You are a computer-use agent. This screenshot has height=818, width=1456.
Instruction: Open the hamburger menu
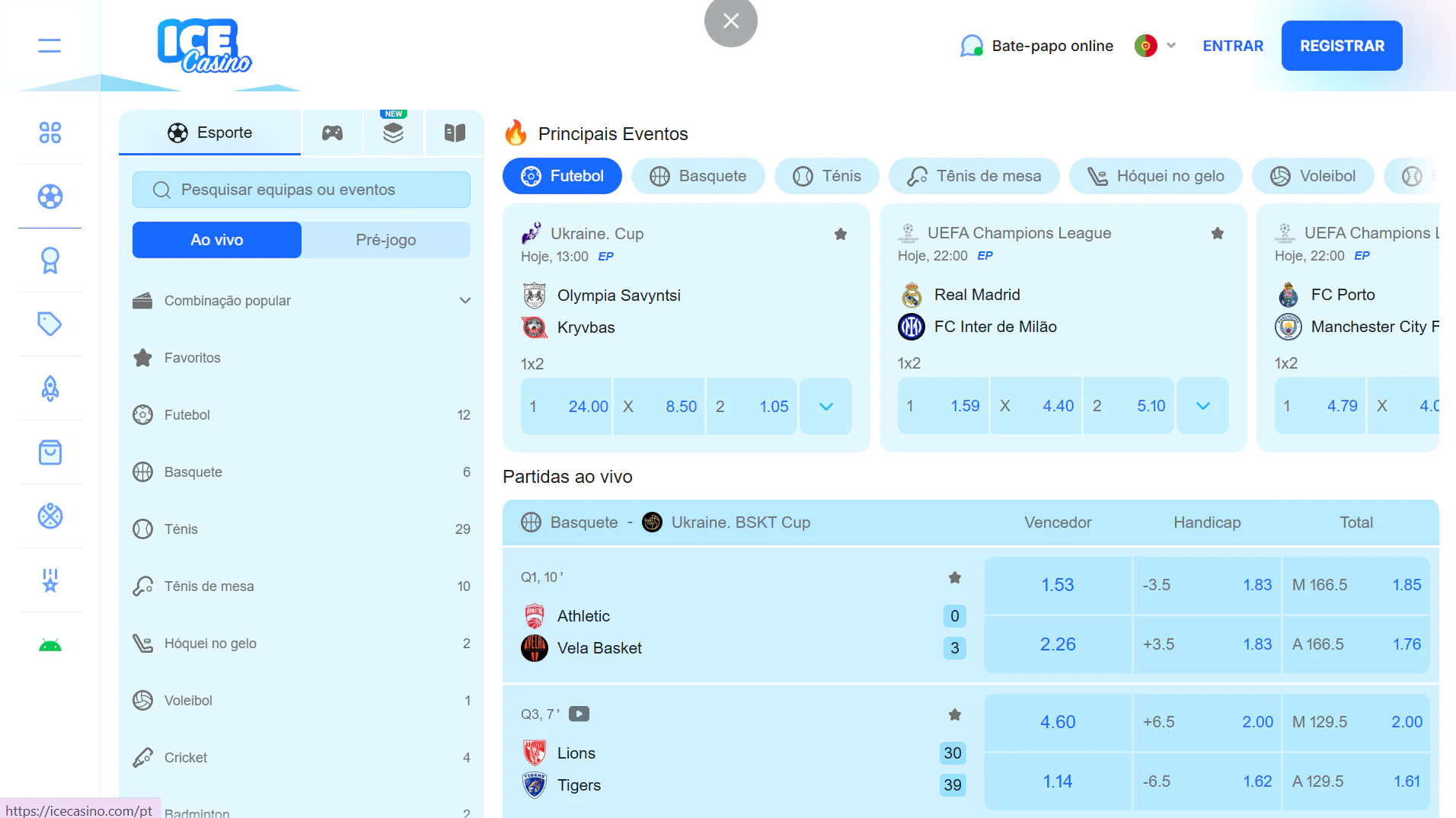49,46
